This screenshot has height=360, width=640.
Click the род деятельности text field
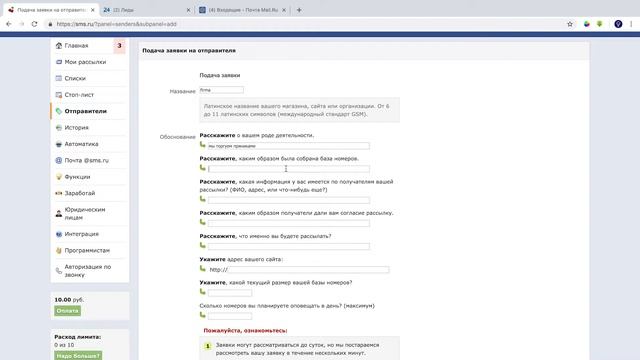tap(289, 146)
